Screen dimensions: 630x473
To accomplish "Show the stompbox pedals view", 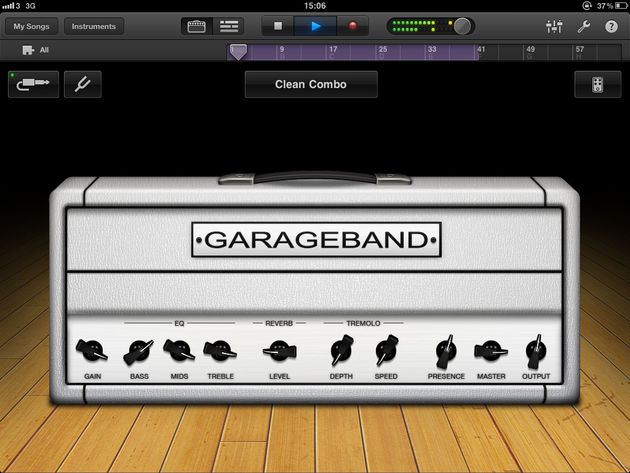I will pyautogui.click(x=597, y=85).
